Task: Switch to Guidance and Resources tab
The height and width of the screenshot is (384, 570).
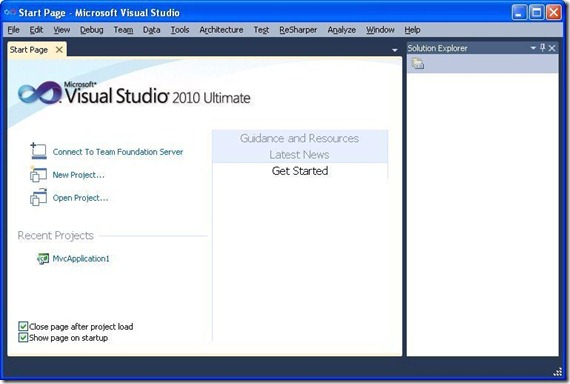Action: (300, 138)
